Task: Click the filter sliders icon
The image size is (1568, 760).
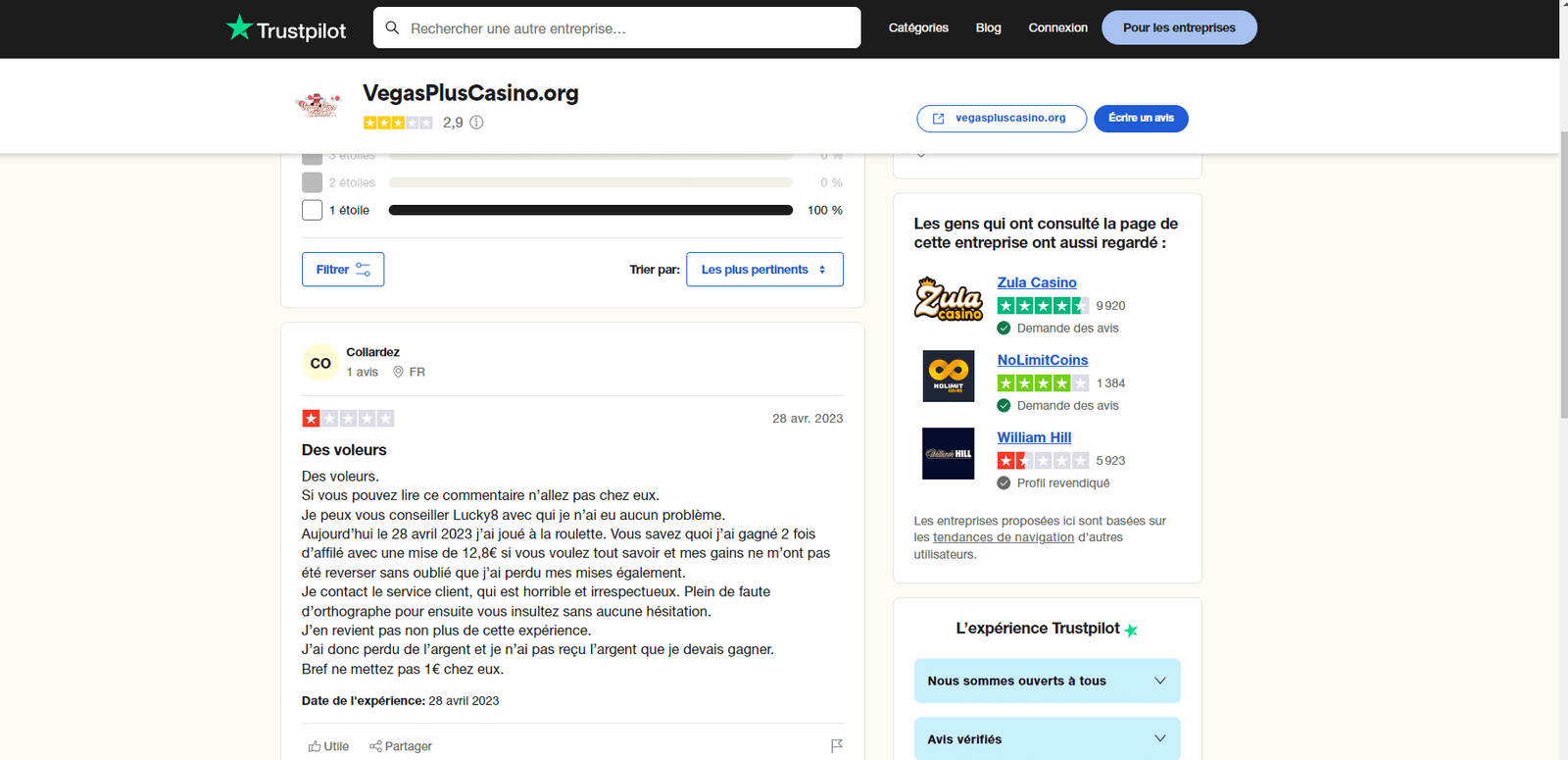Action: click(363, 270)
